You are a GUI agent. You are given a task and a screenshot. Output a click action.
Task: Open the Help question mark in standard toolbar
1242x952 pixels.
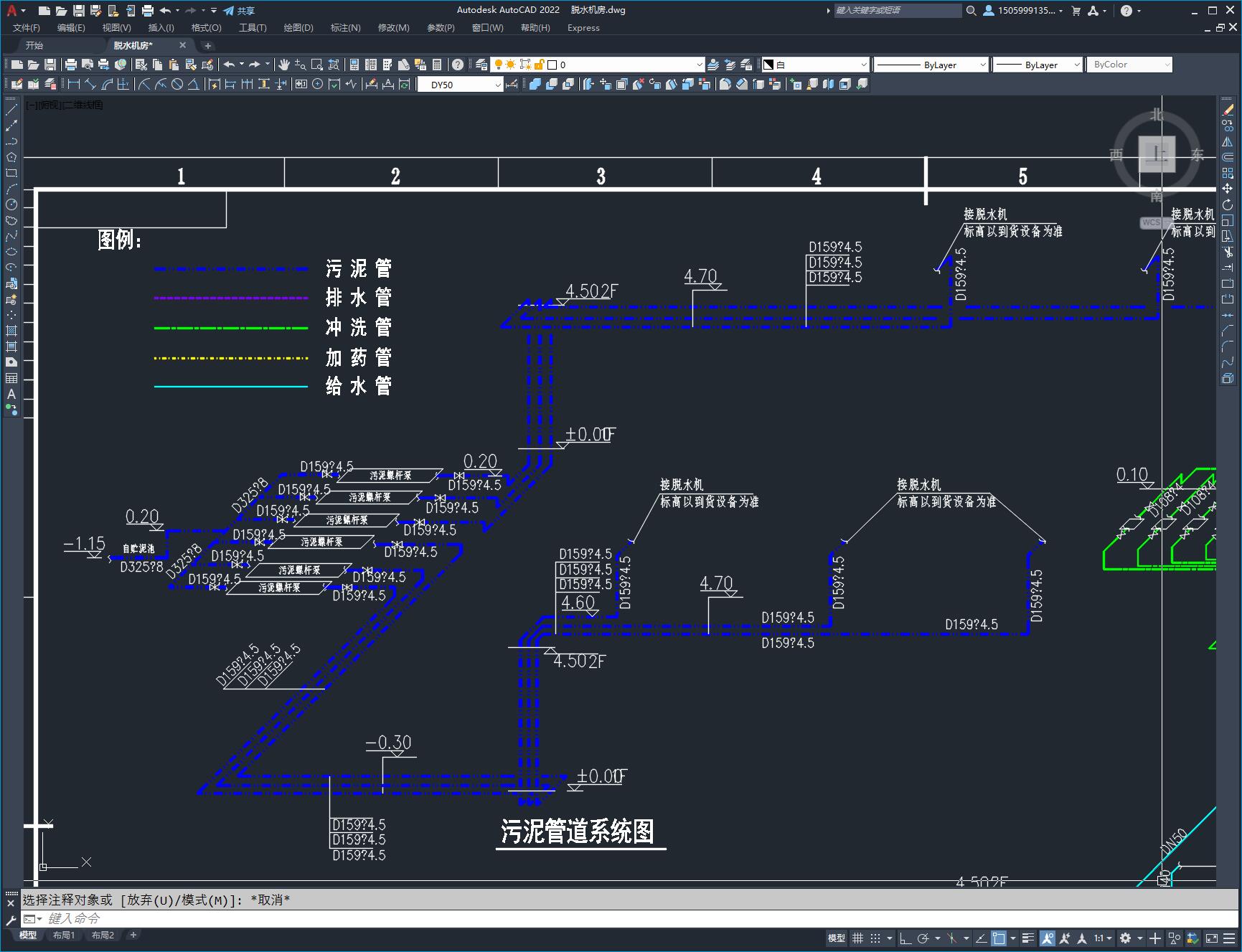458,65
